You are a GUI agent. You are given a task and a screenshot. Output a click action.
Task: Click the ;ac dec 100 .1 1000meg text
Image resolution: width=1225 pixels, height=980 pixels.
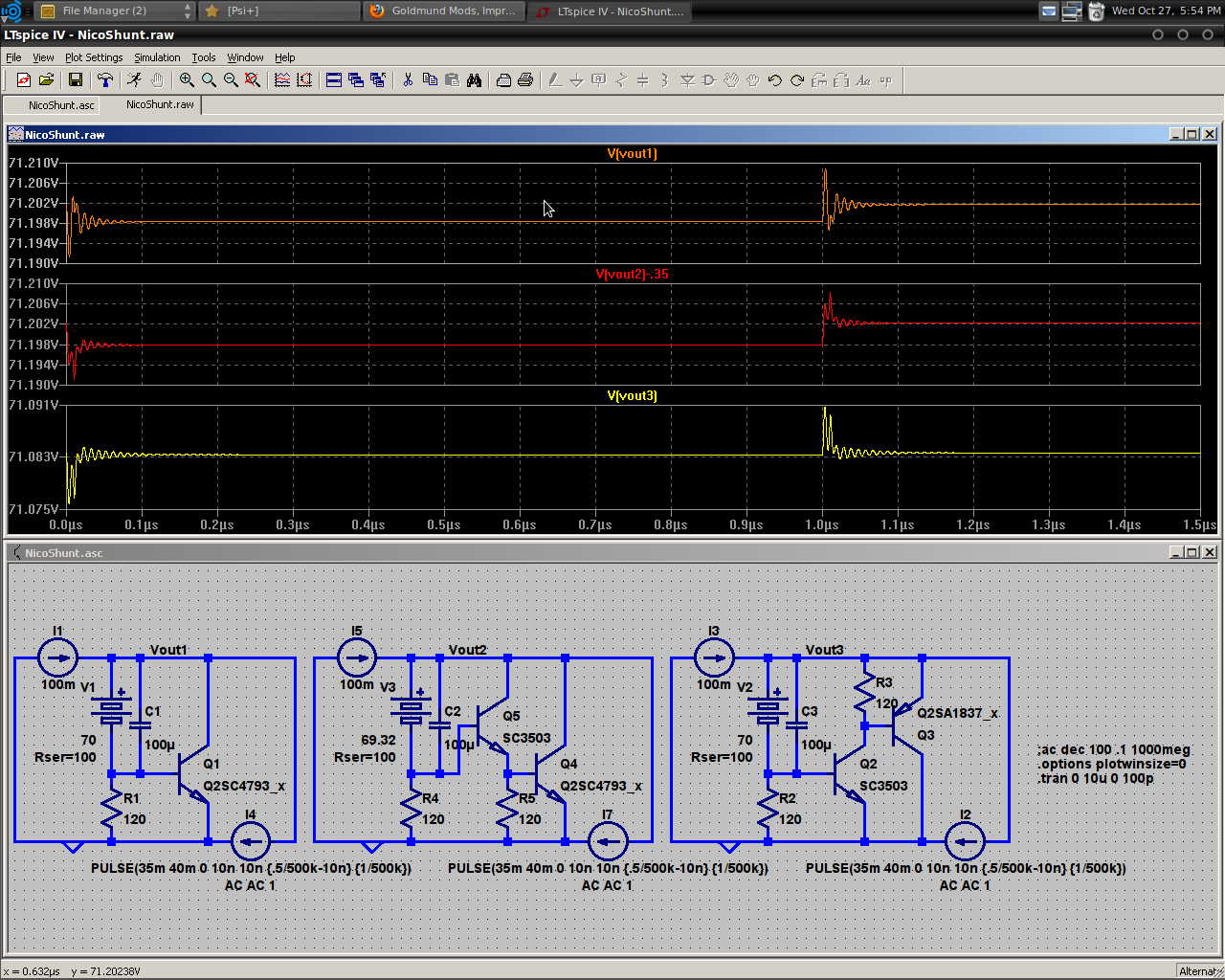coord(1114,749)
